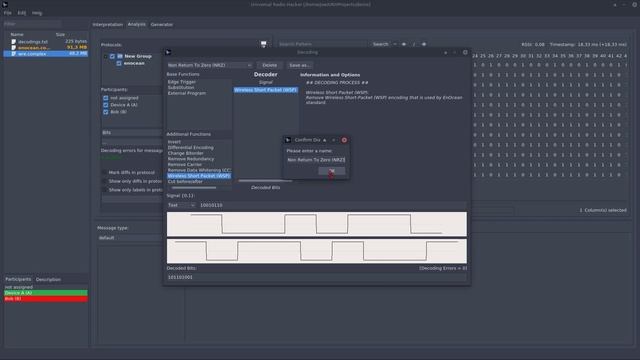Click the decodings.txt file icon
This screenshot has width=640, height=360.
[13, 42]
